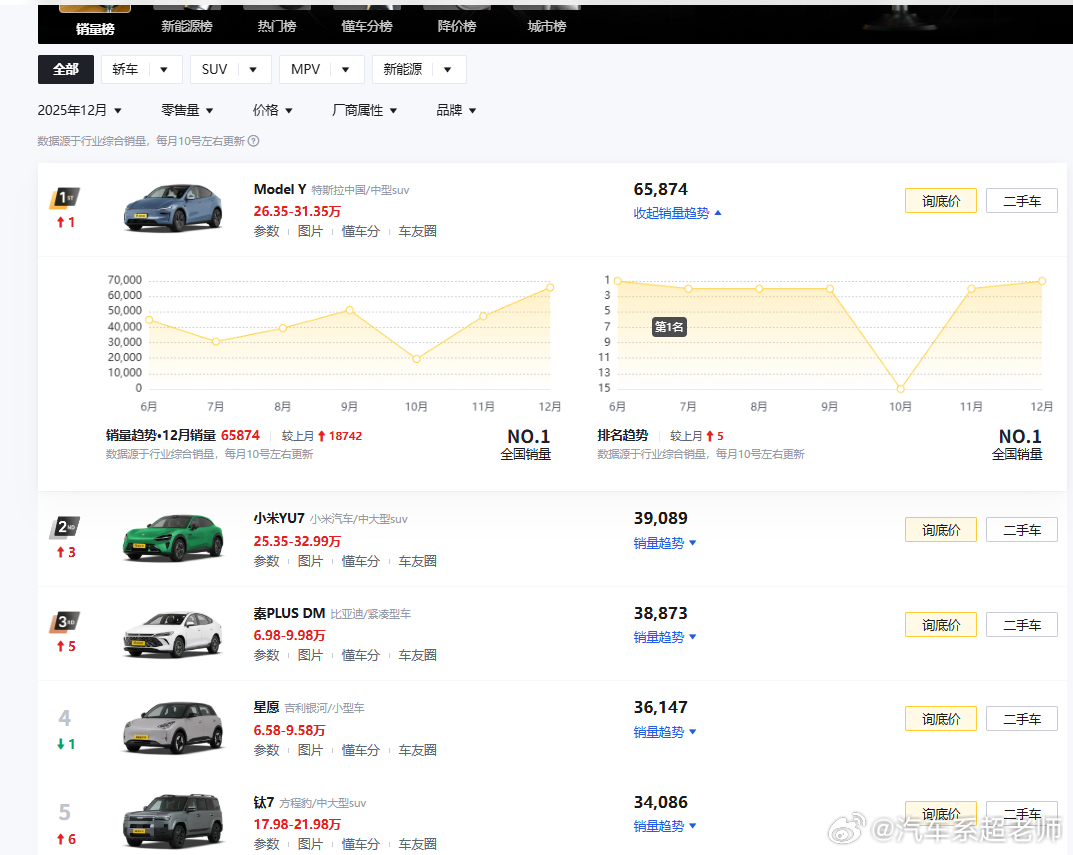The image size is (1073, 855).
Task: View the 城市榜 tab
Action: click(545, 27)
